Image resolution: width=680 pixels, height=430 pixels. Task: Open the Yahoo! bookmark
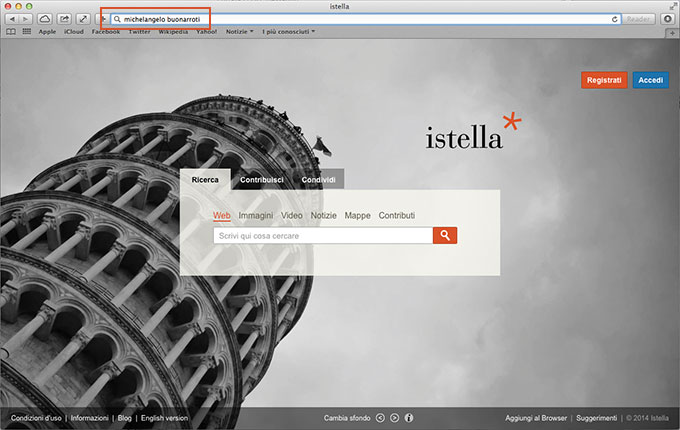[x=206, y=32]
